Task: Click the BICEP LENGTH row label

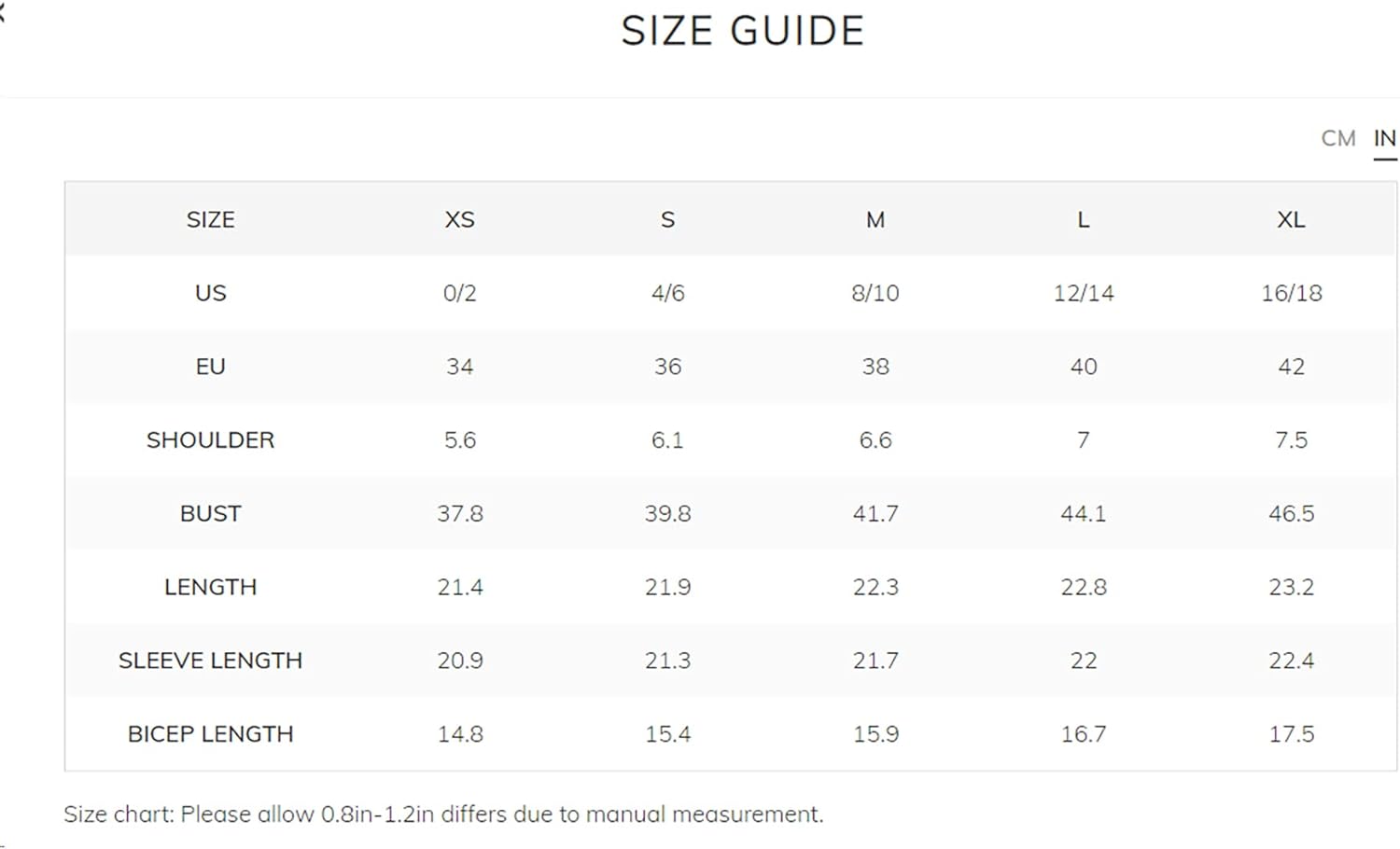Action: [x=210, y=734]
